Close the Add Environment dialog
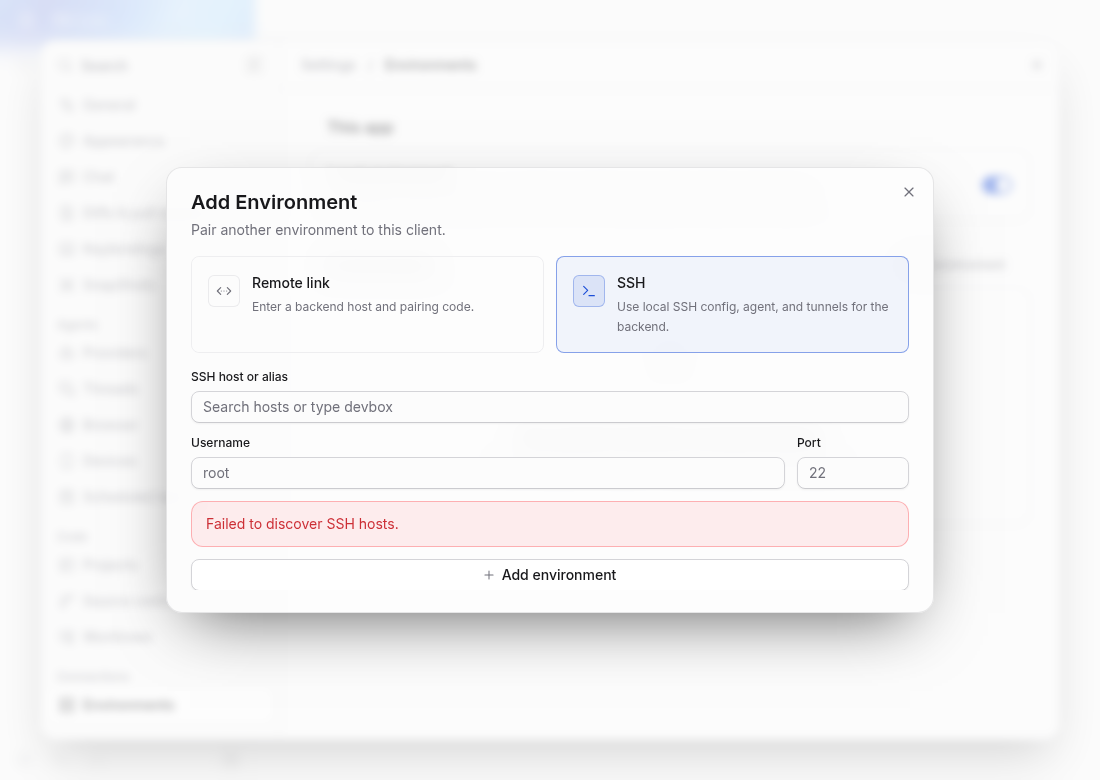 (x=908, y=192)
